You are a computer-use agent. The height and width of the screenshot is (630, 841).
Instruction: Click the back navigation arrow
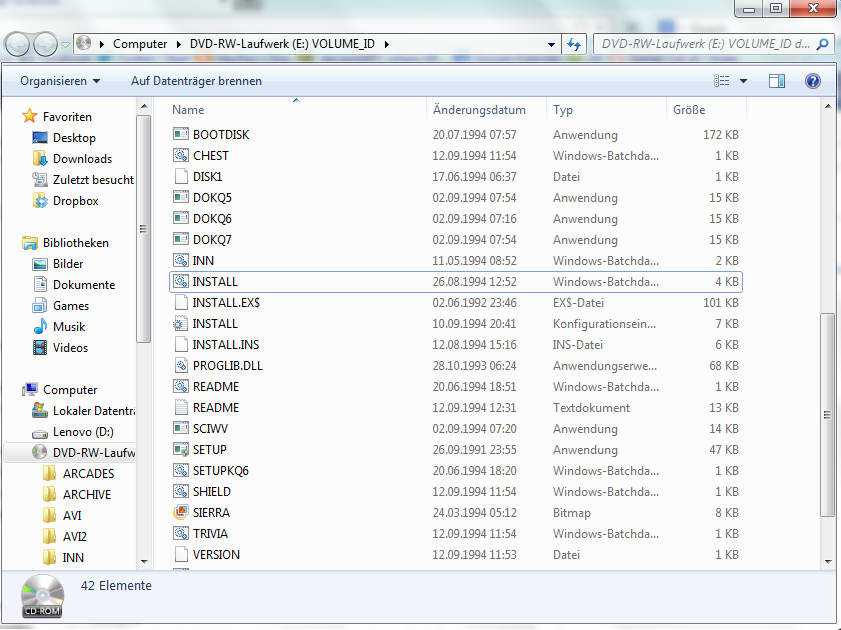[19, 44]
